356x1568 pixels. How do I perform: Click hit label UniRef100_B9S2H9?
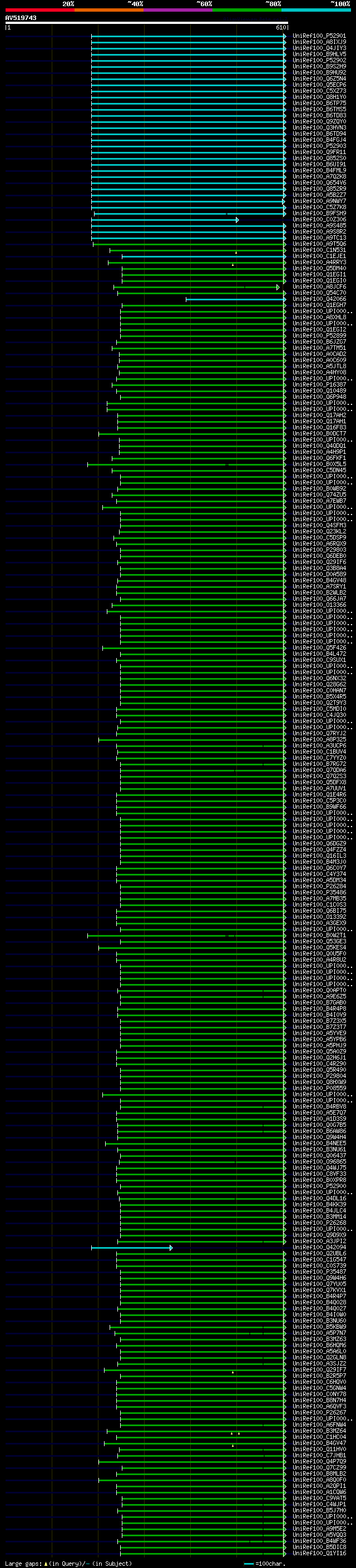[319, 66]
